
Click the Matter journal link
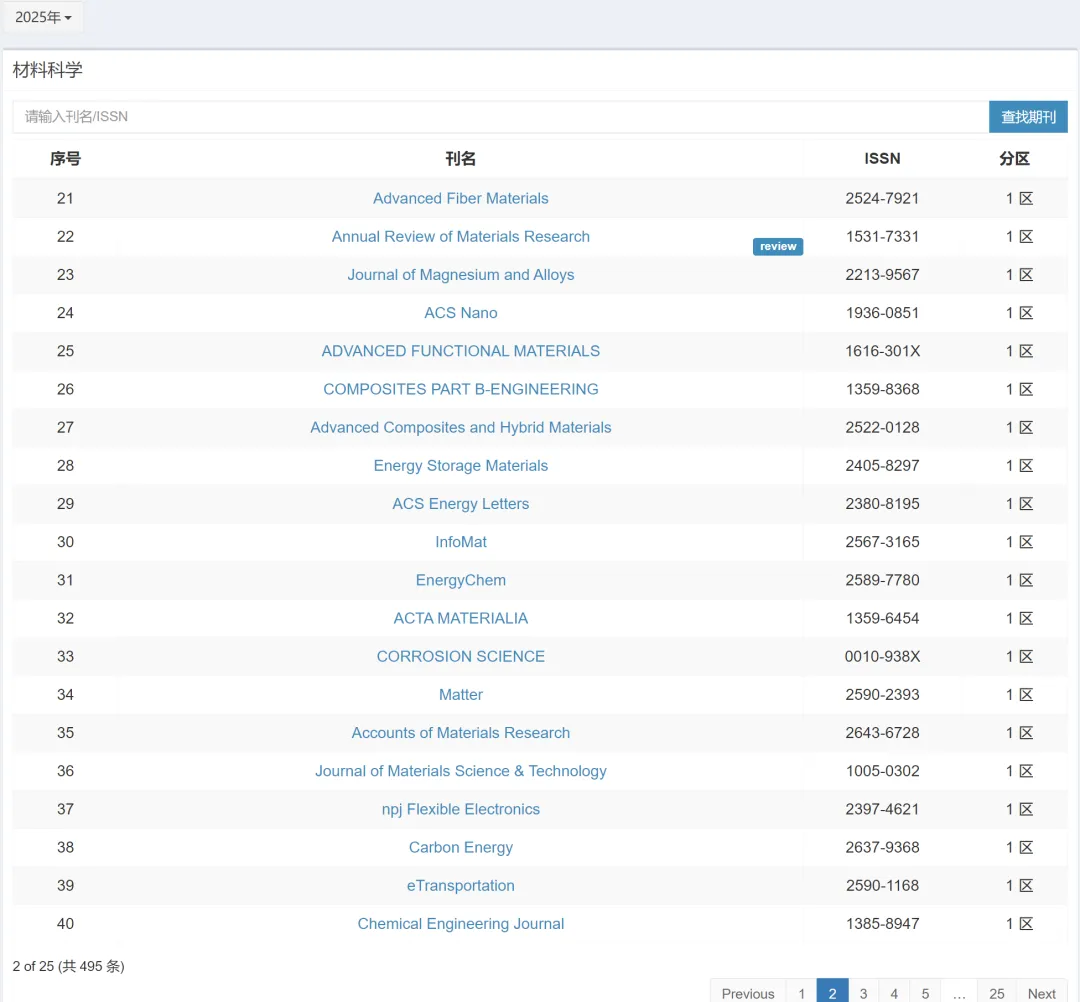[x=460, y=695]
